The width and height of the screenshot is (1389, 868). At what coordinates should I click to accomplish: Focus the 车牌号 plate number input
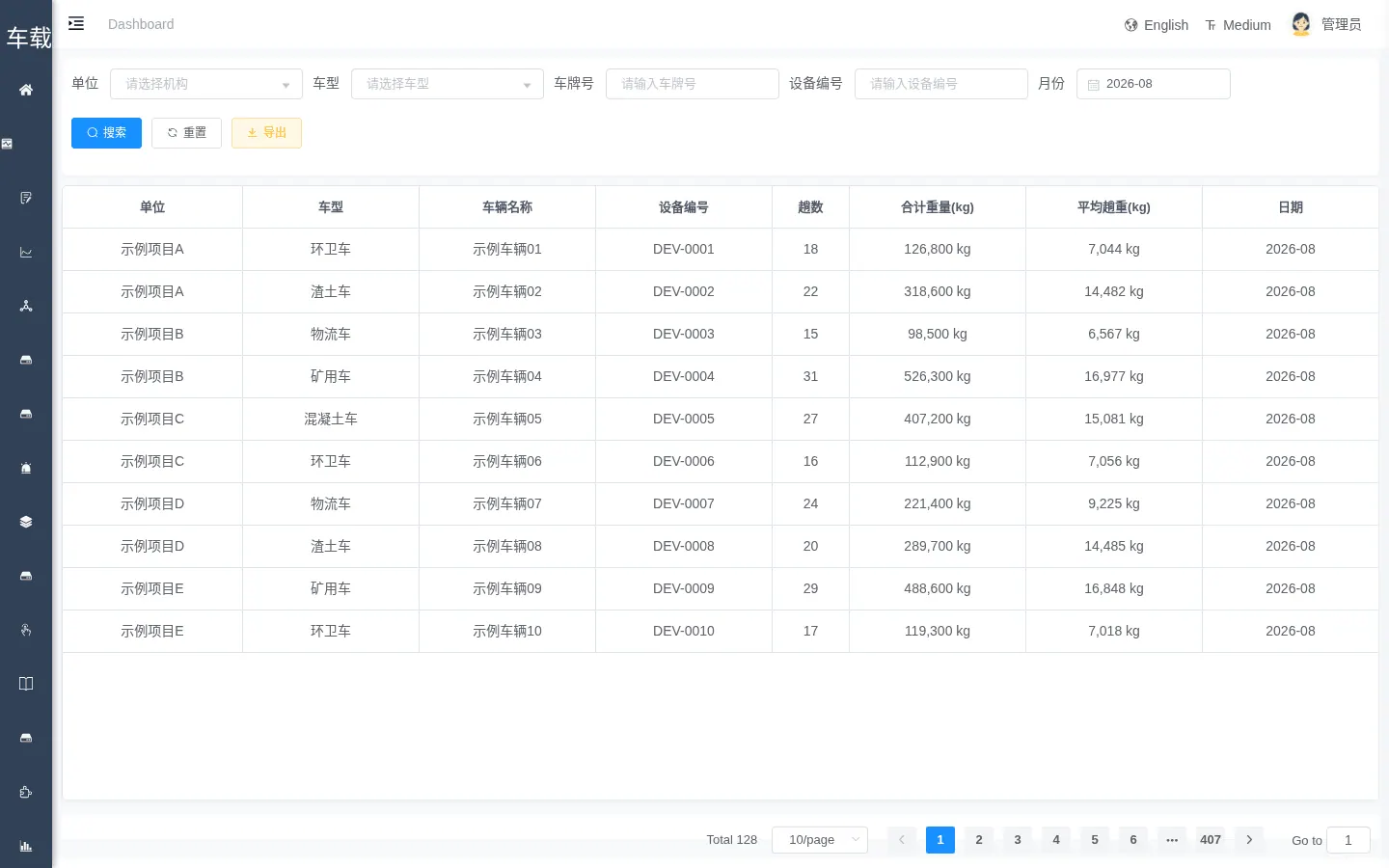[x=693, y=84]
